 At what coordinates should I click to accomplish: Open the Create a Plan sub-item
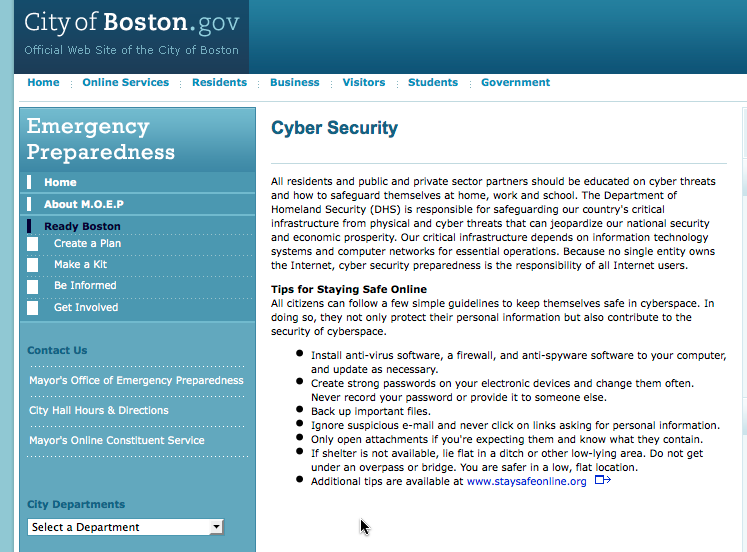pyautogui.click(x=87, y=243)
